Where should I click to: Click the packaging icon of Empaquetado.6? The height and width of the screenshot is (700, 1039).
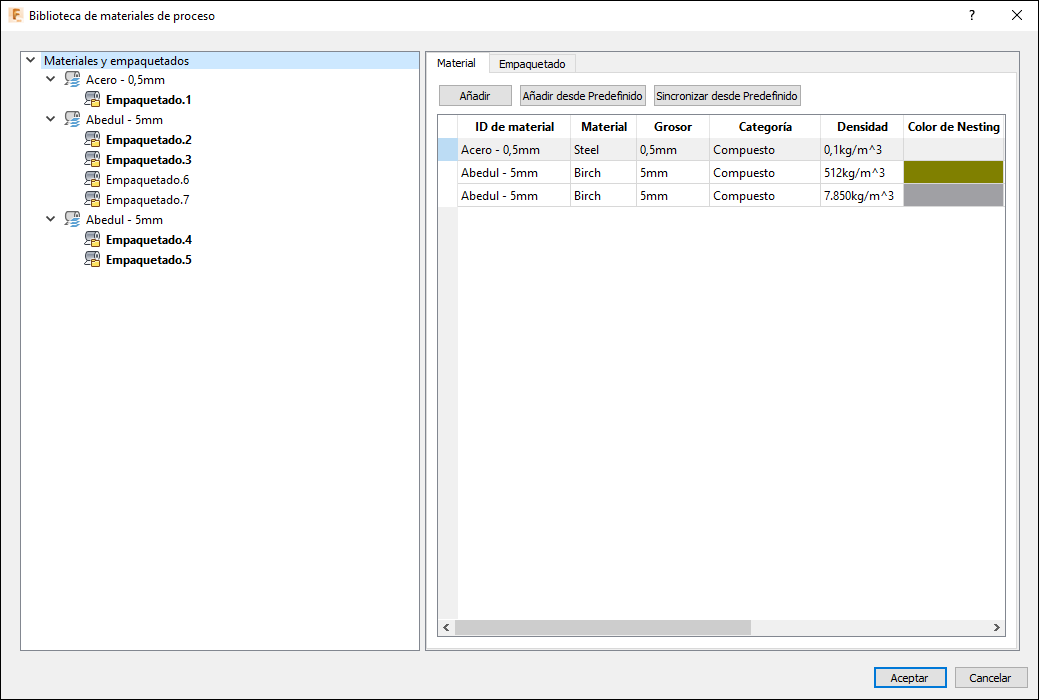92,180
